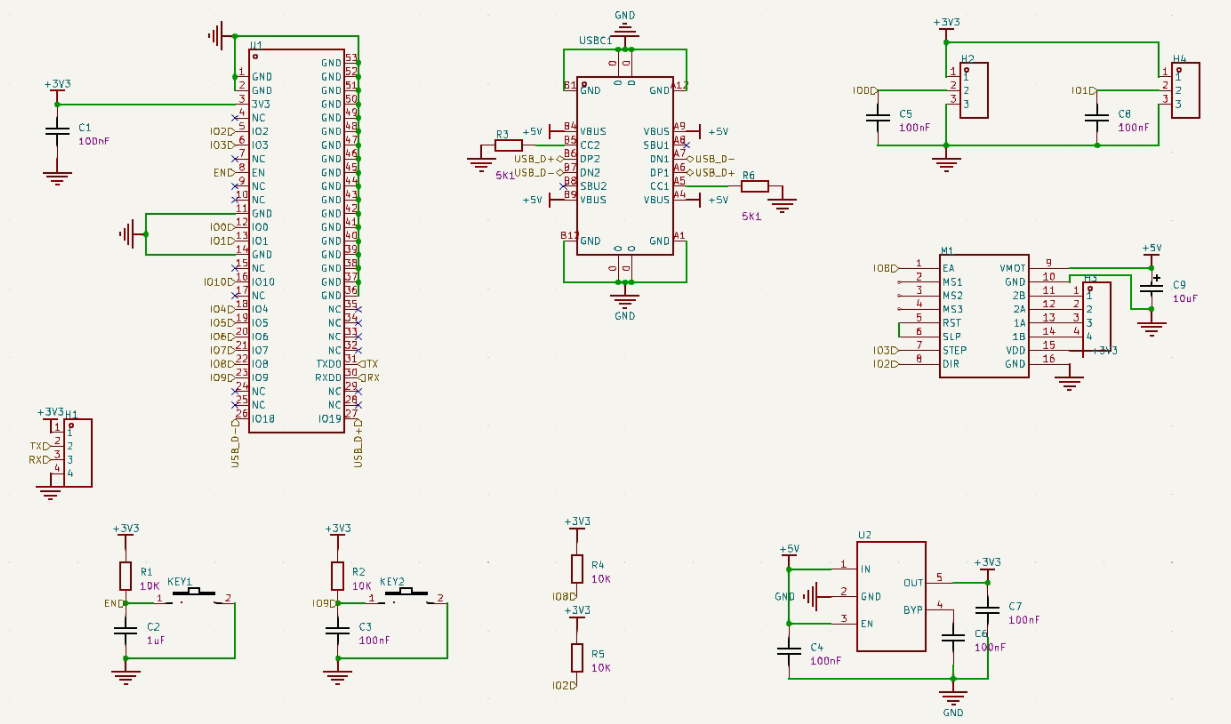Select capacitor C1 symbol near 100nF
The image size is (1231, 724).
57,131
